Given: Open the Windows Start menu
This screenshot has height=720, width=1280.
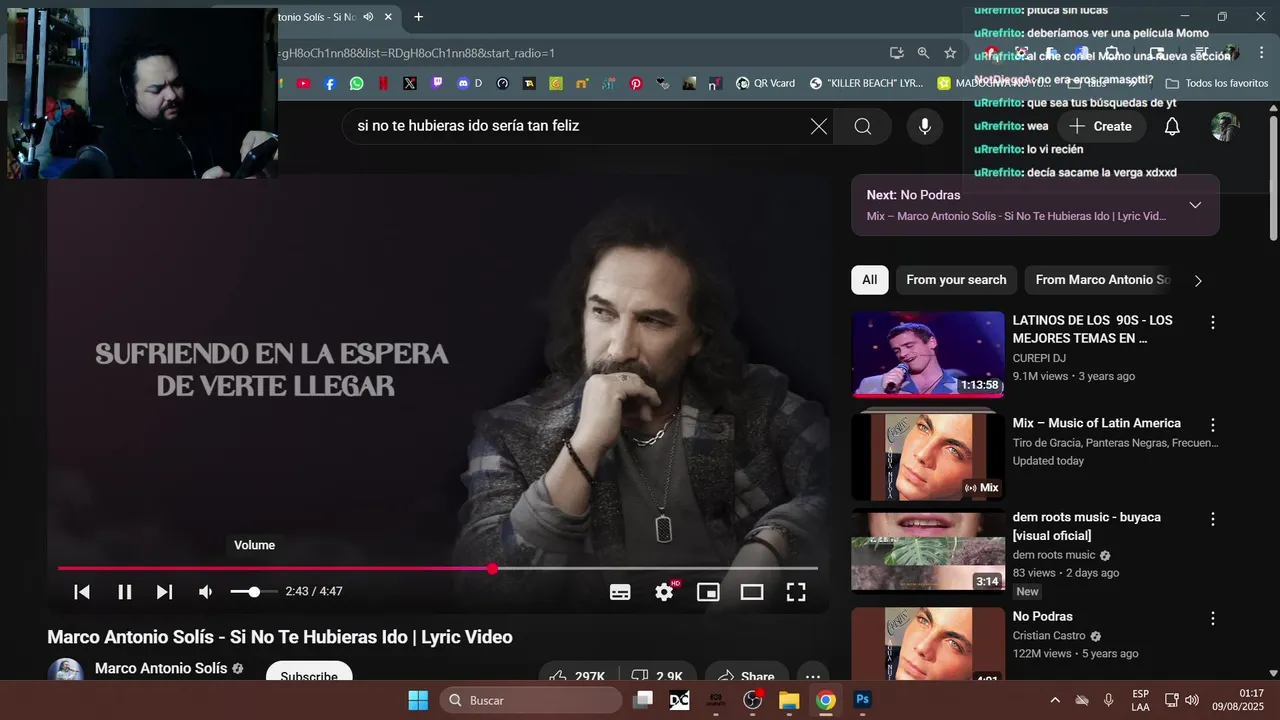Looking at the screenshot, I should (x=418, y=700).
